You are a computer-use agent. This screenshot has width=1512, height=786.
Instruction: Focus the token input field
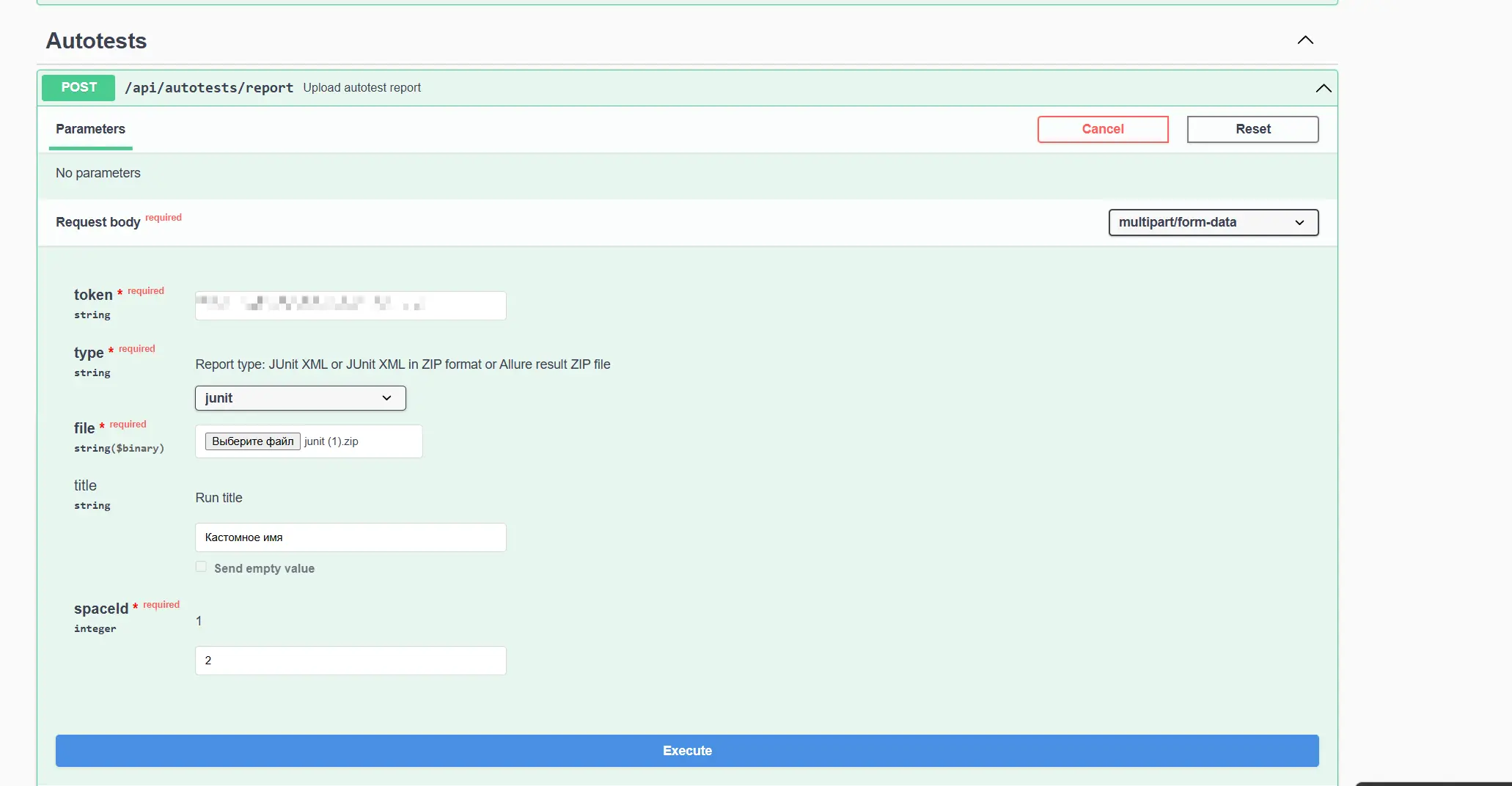pos(351,305)
